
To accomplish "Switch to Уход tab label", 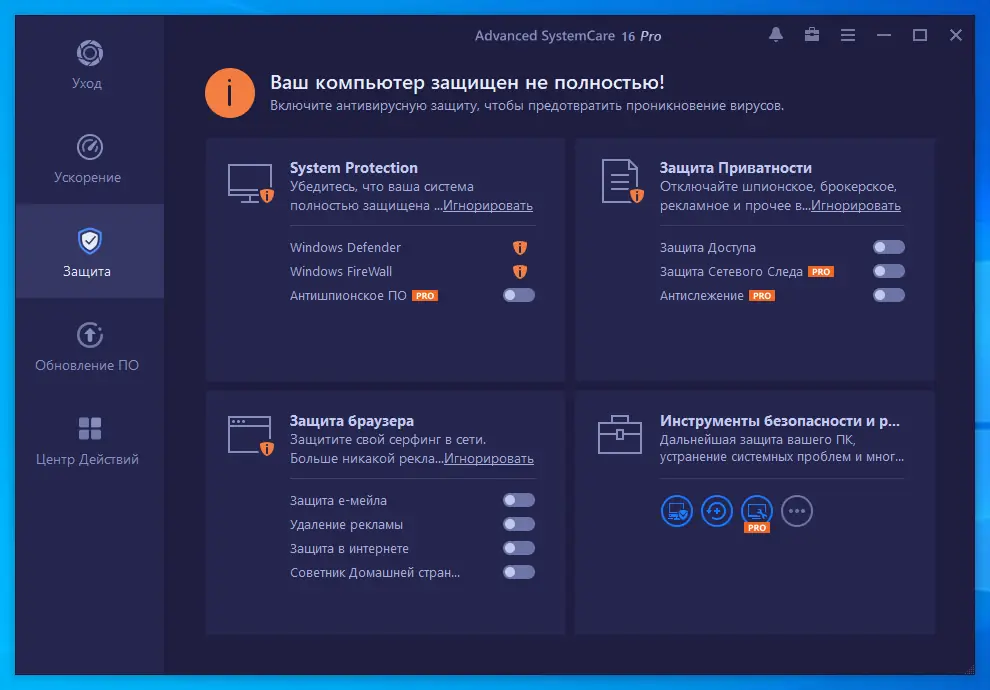I will pyautogui.click(x=87, y=83).
